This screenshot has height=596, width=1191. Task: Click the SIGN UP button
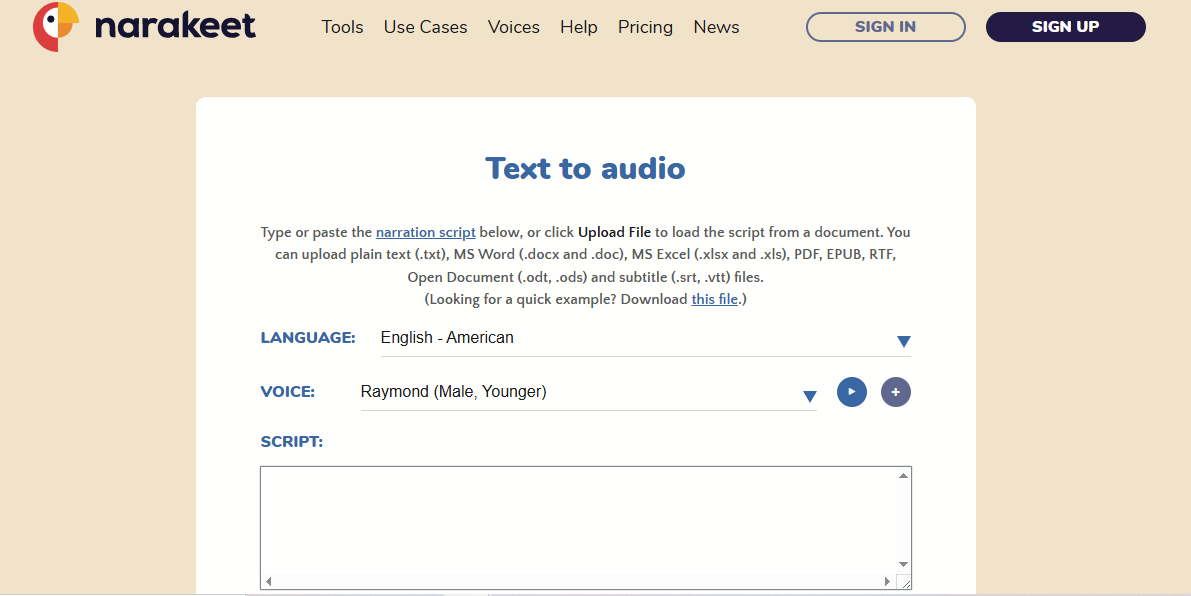tap(1065, 27)
